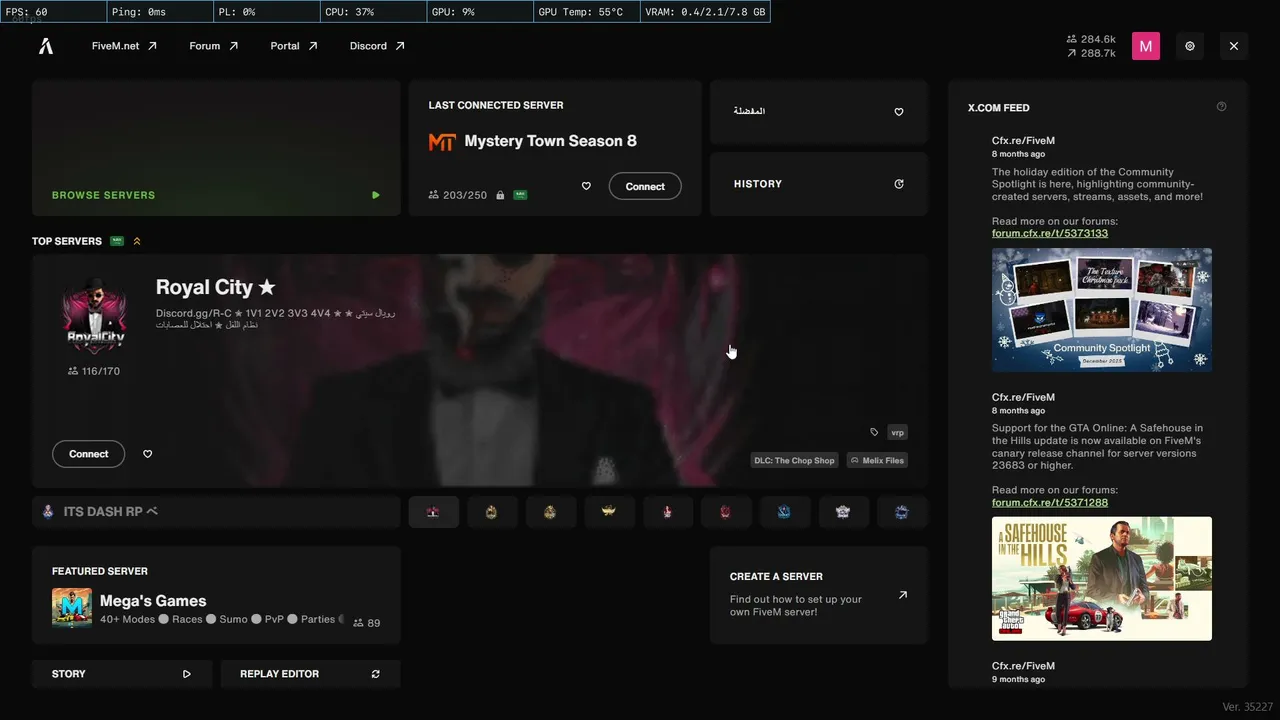Select the yellow winged server icon in the carousel
This screenshot has width=1280, height=720.
click(x=608, y=512)
